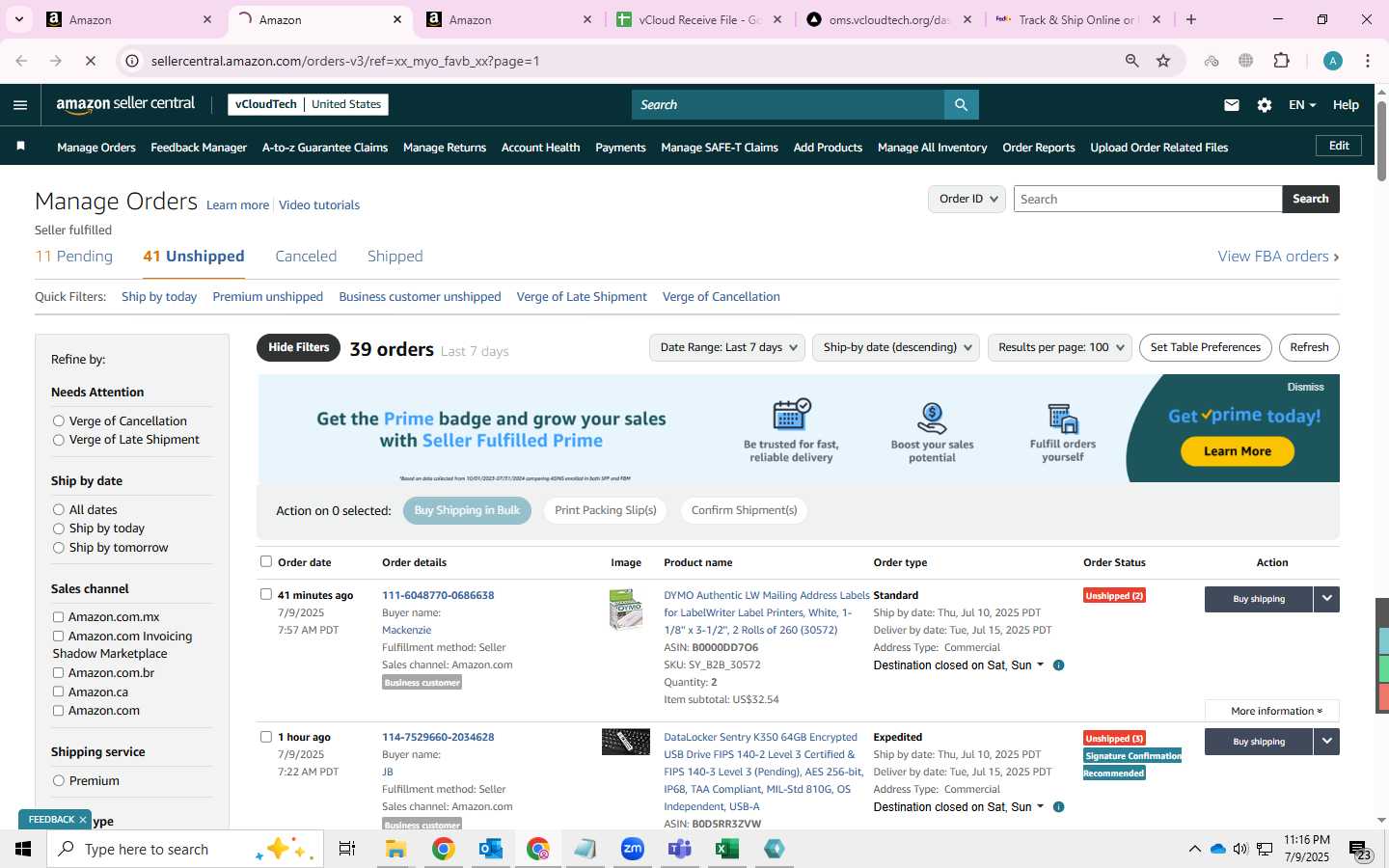The image size is (1389, 868).
Task: Open Windows Start menu
Action: click(23, 849)
